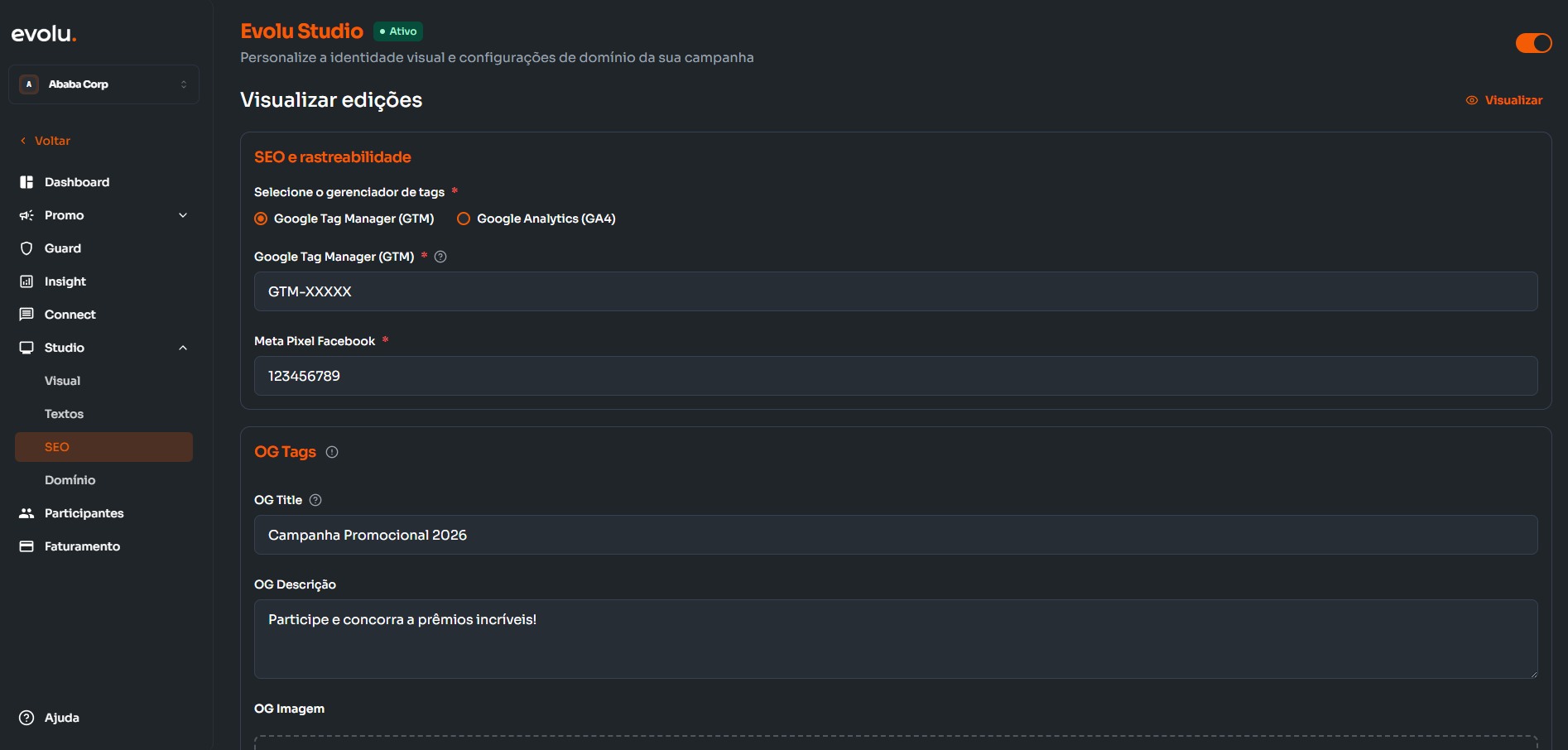The image size is (1568, 750).
Task: Click the Visualizar preview link
Action: (1504, 100)
